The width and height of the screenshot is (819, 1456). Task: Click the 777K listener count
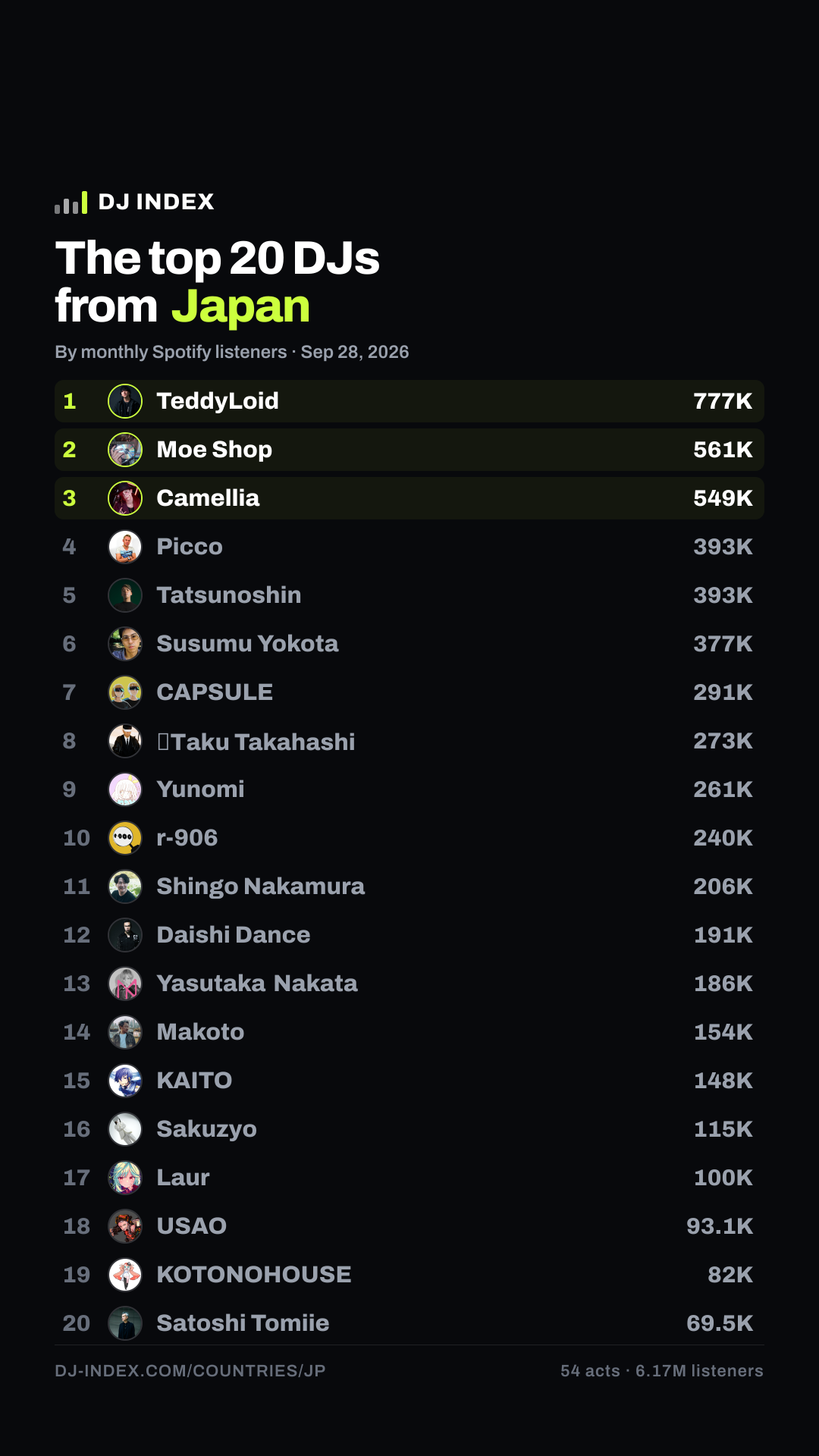coord(723,401)
